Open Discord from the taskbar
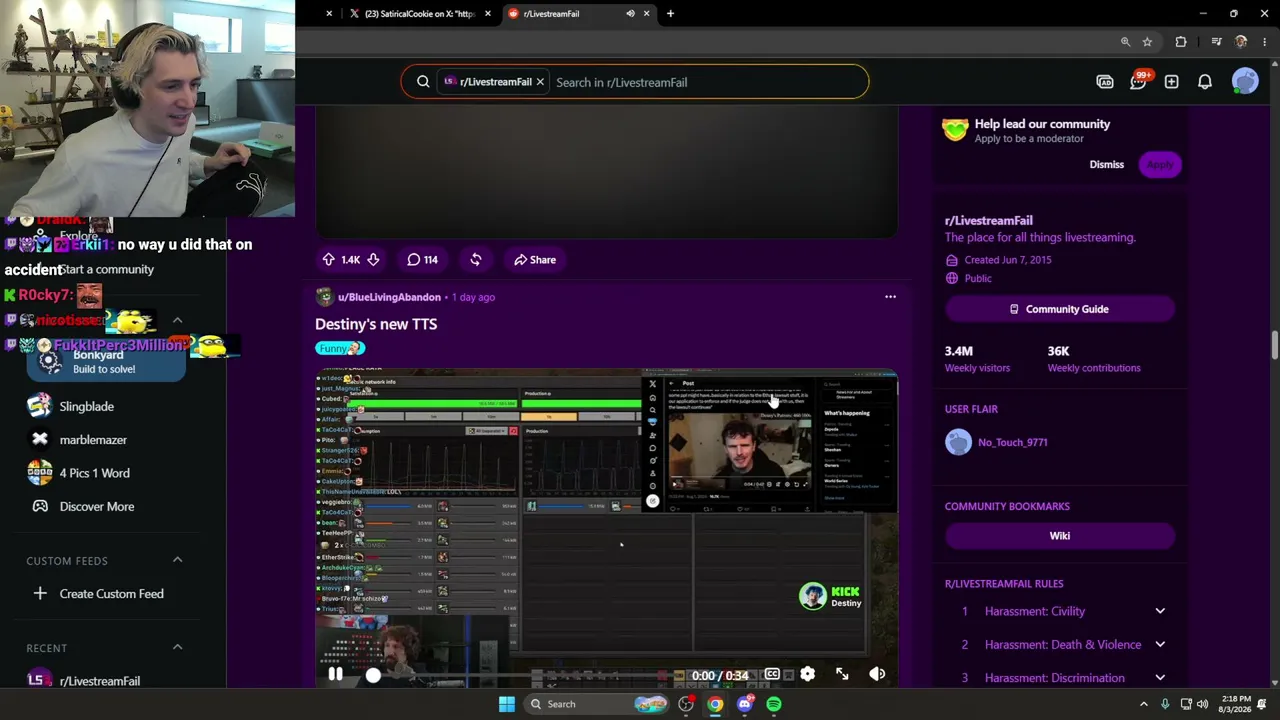1280x720 pixels. (x=745, y=704)
